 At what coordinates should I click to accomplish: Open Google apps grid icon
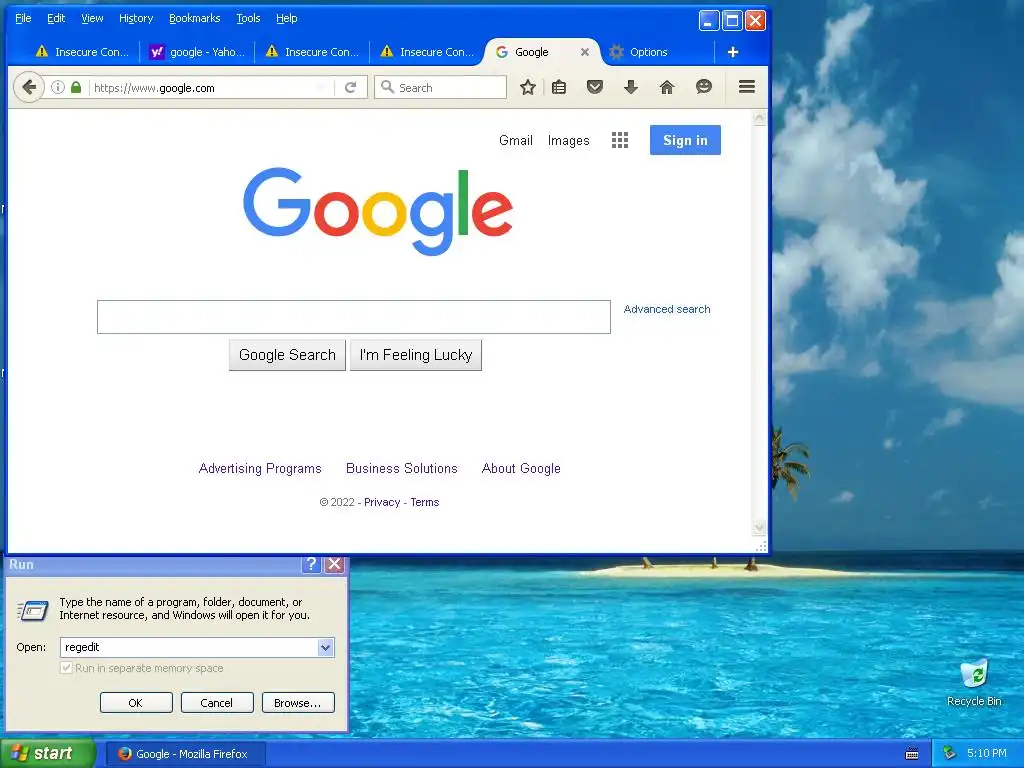(620, 140)
